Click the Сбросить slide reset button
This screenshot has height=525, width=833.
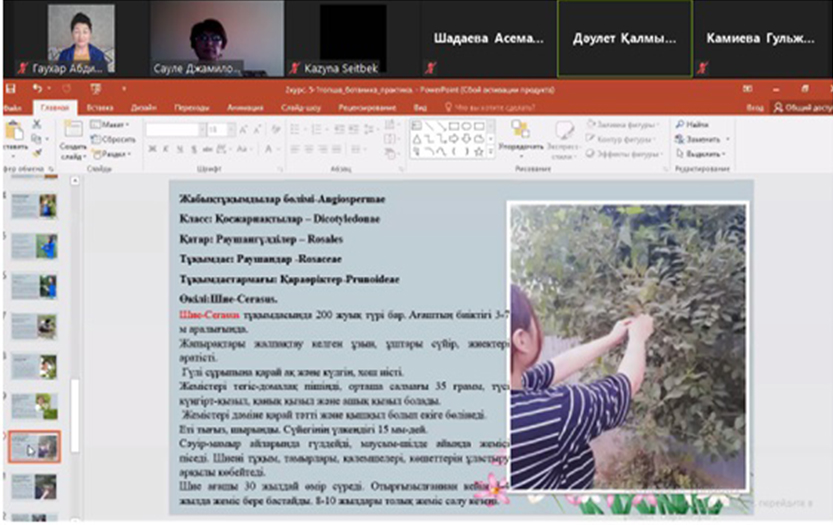point(114,140)
